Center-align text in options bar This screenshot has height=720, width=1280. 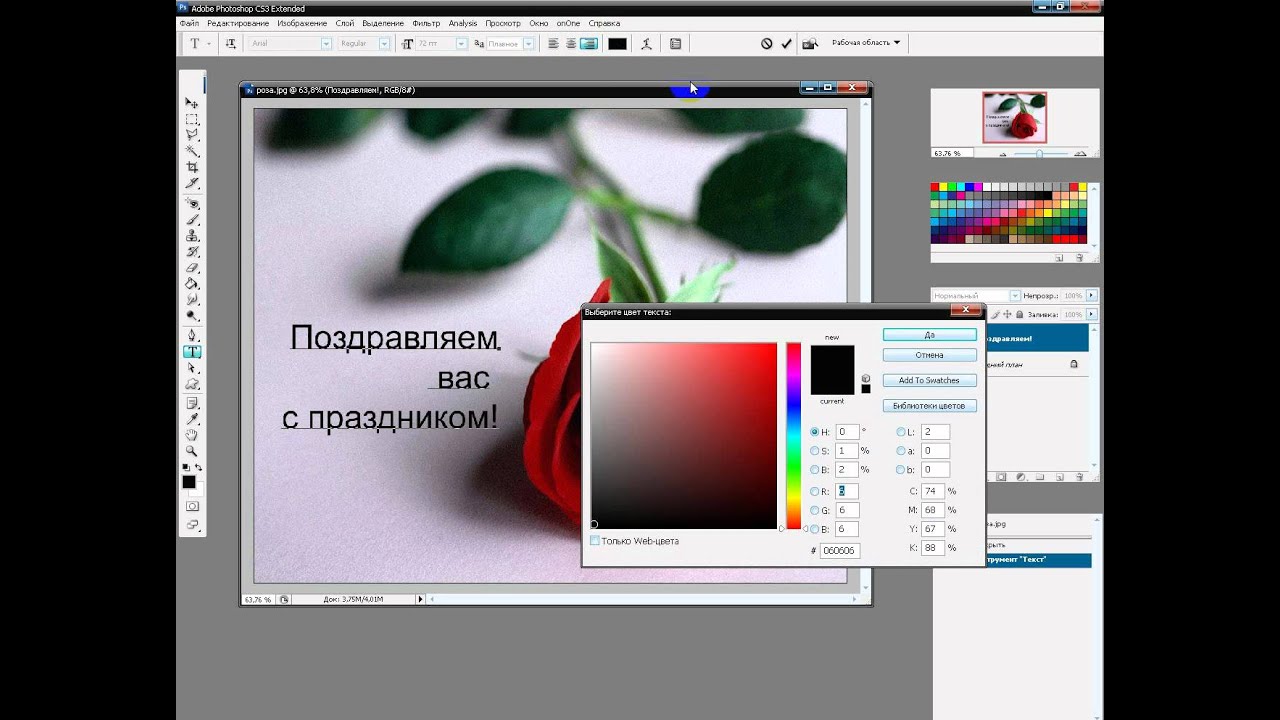[x=571, y=43]
